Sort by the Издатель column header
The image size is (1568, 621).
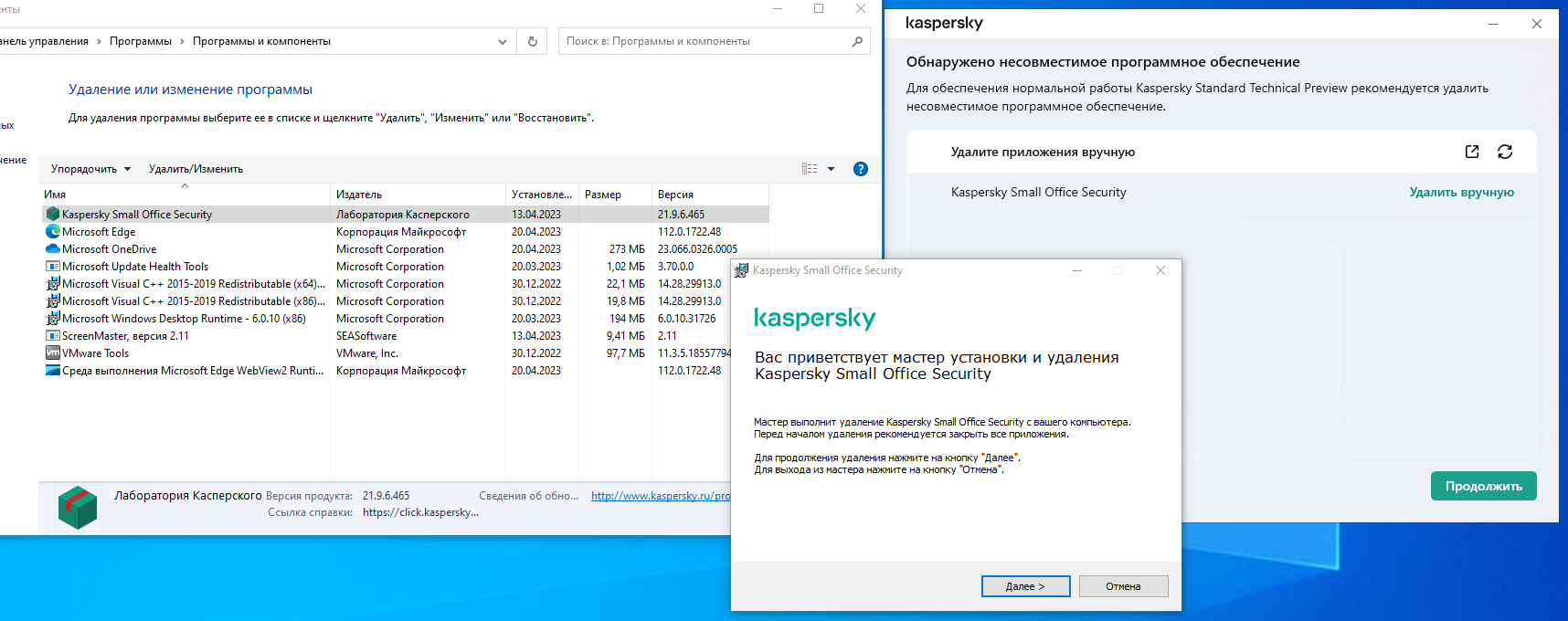point(418,195)
